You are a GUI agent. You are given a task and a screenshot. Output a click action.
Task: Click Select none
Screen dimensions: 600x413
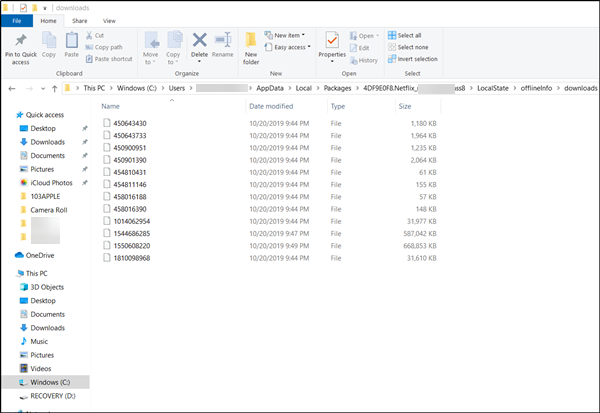408,47
